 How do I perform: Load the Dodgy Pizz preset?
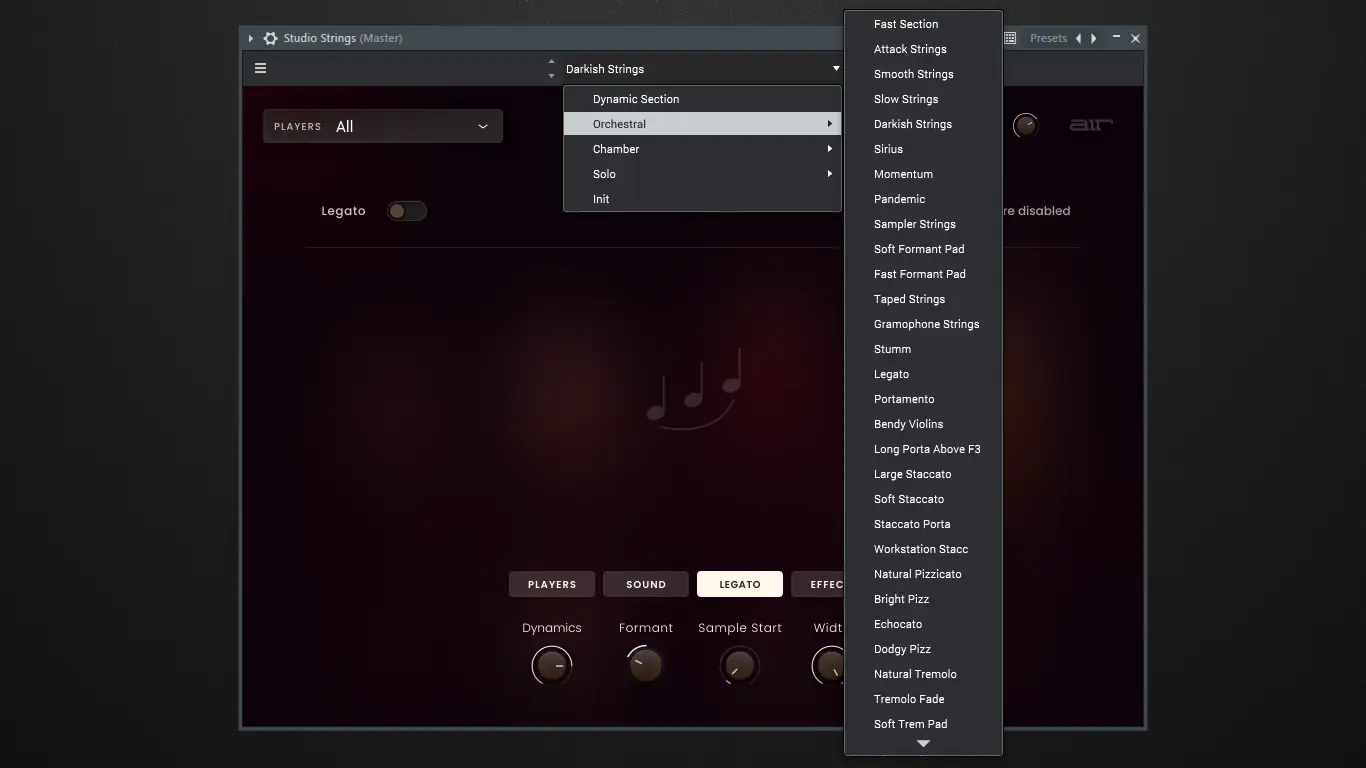pyautogui.click(x=923, y=649)
